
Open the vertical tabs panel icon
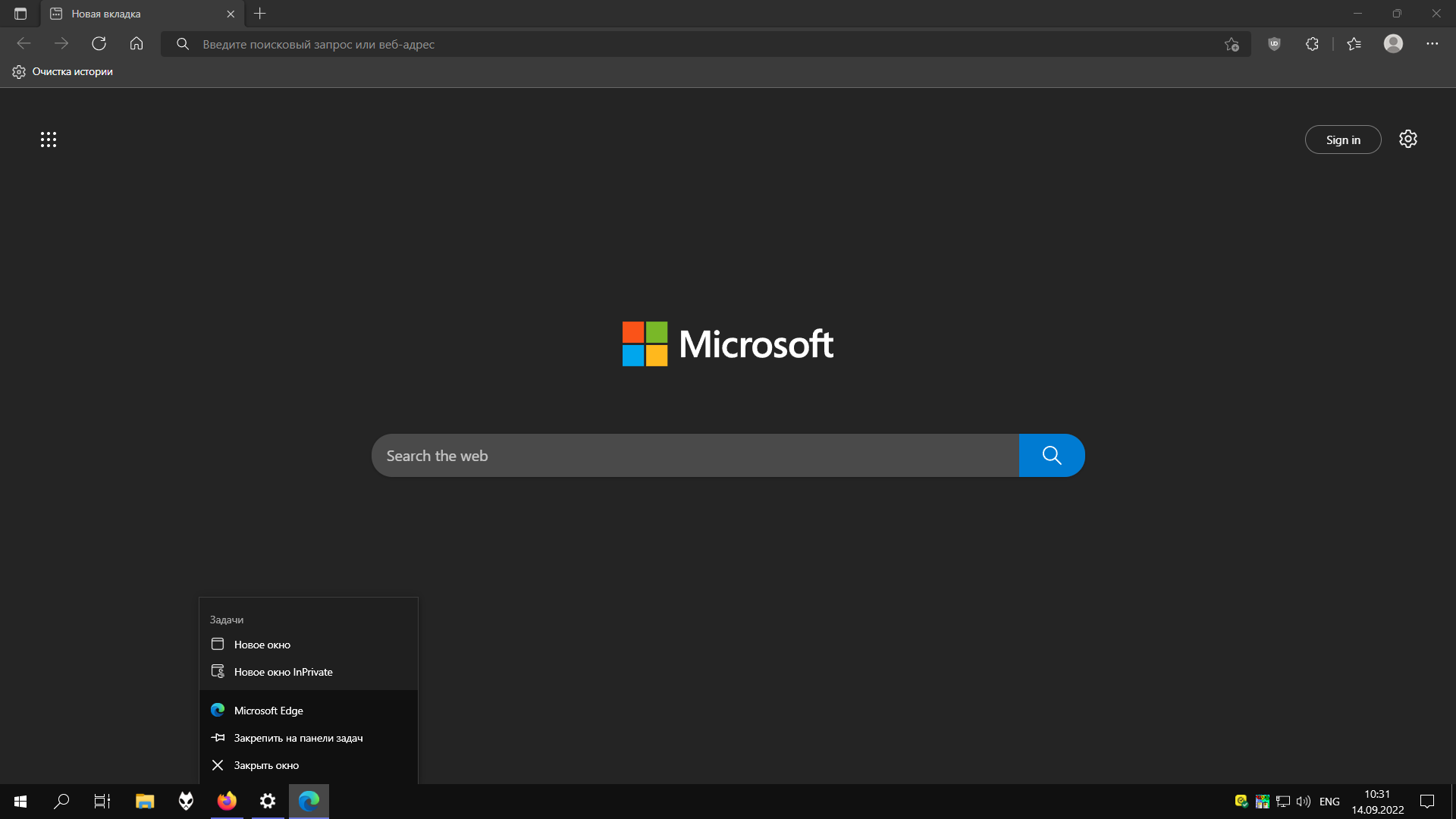[x=20, y=14]
